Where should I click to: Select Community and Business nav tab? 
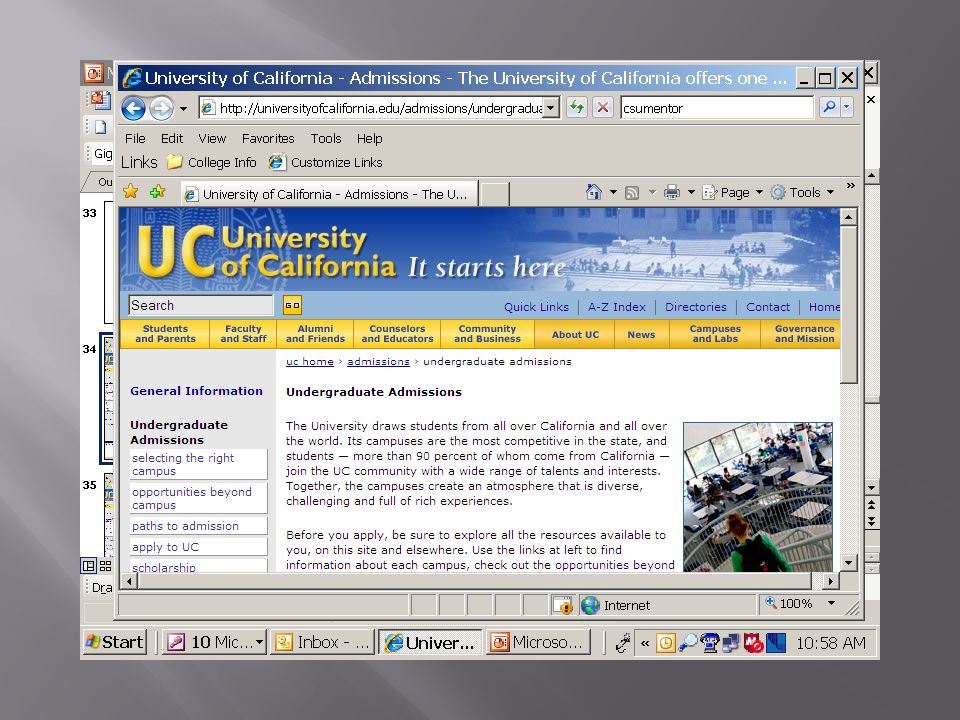487,334
